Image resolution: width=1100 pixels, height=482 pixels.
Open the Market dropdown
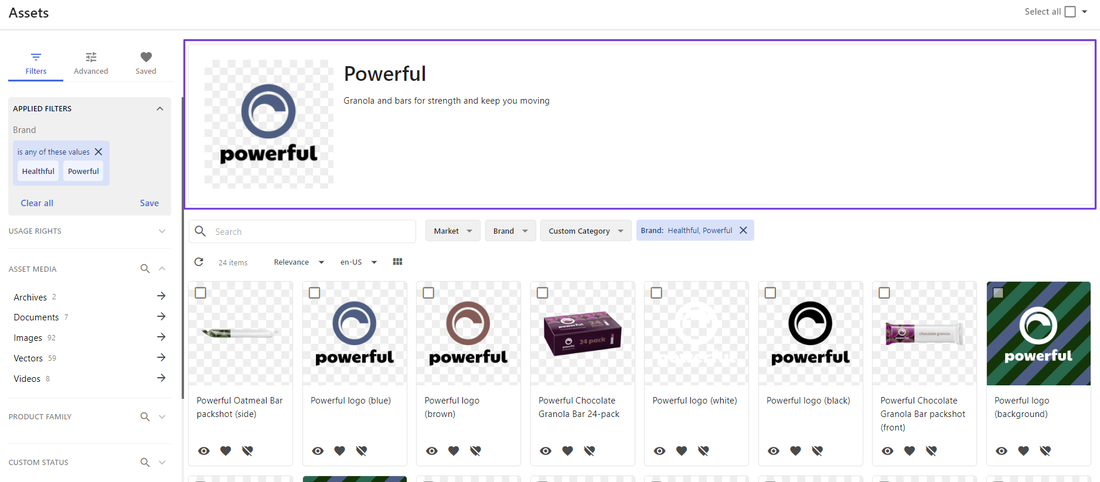pos(452,231)
